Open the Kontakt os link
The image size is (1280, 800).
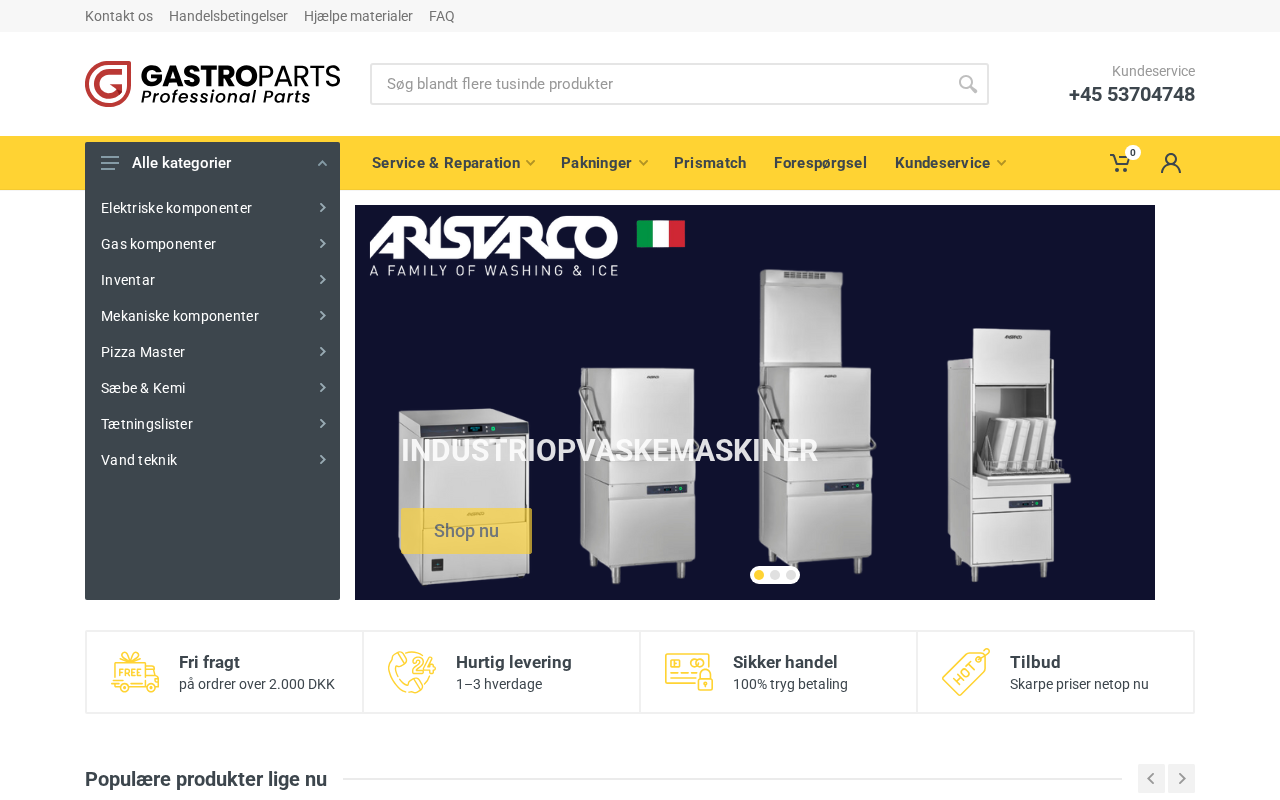119,16
